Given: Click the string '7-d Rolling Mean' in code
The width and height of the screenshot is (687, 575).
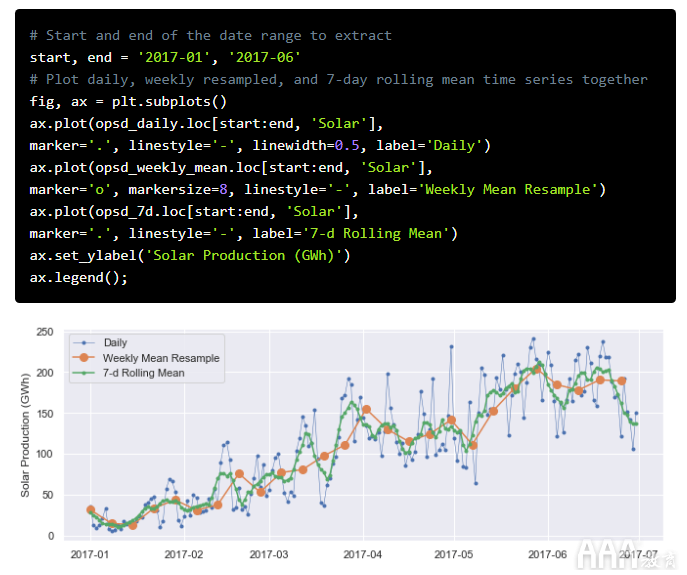Looking at the screenshot, I should (375, 234).
